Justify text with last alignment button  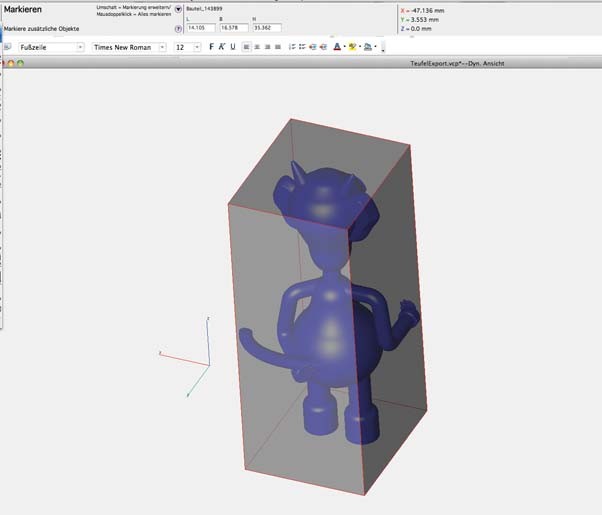[277, 47]
